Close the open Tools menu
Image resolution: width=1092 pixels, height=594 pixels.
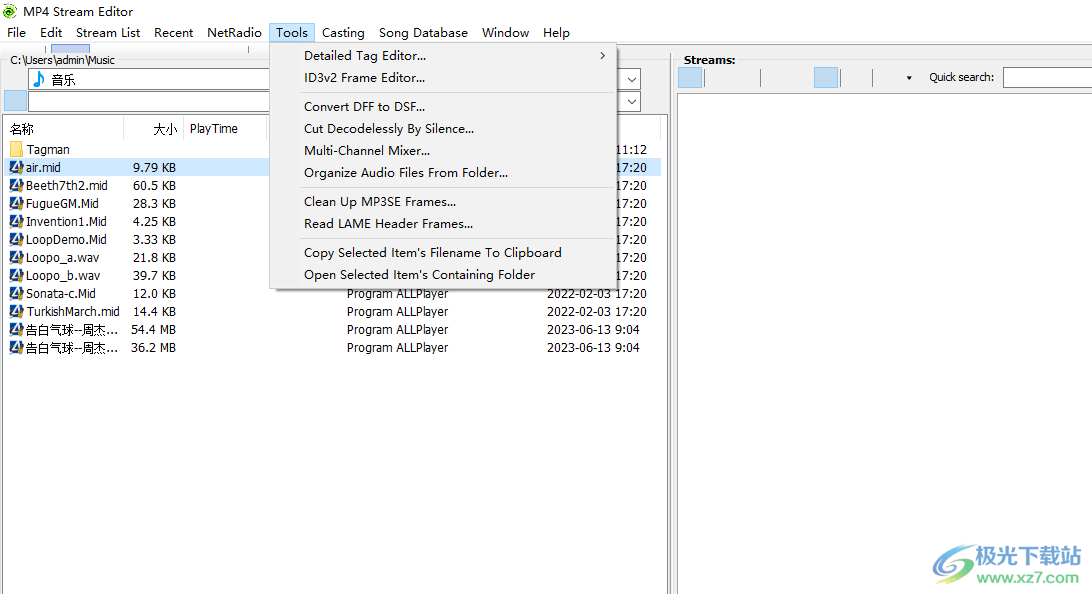[x=292, y=33]
